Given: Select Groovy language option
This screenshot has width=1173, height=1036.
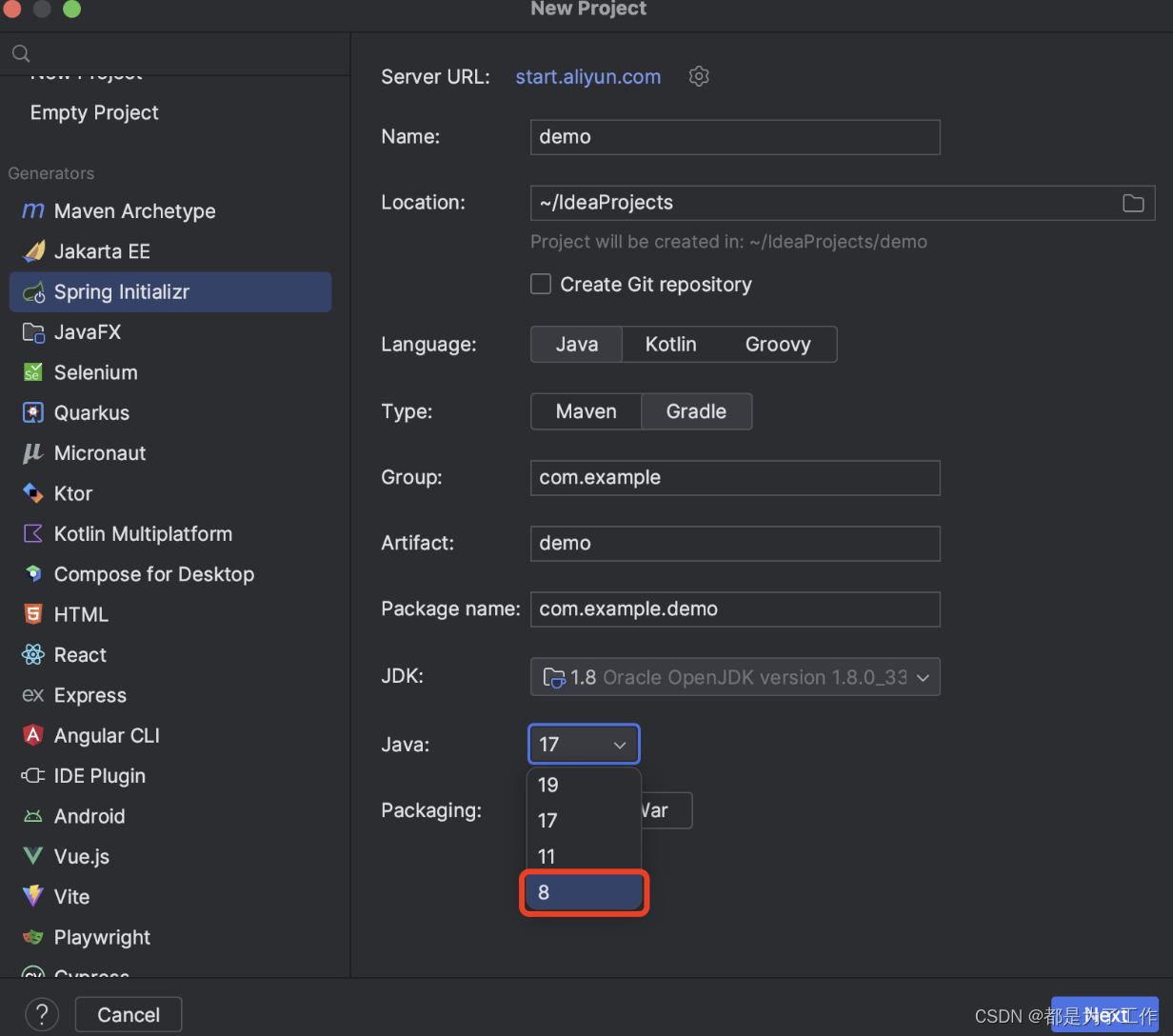Looking at the screenshot, I should point(778,345).
